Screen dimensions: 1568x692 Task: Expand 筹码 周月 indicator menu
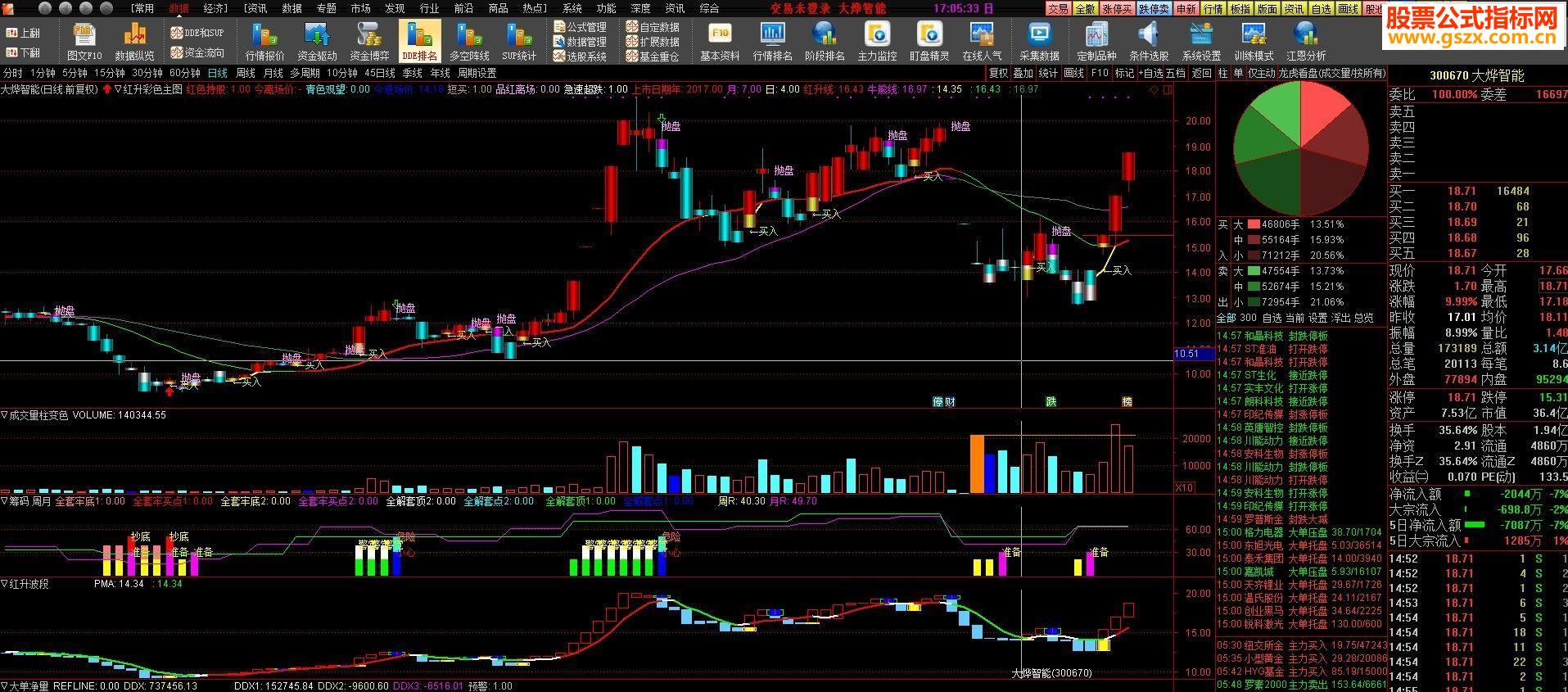[x=4, y=501]
